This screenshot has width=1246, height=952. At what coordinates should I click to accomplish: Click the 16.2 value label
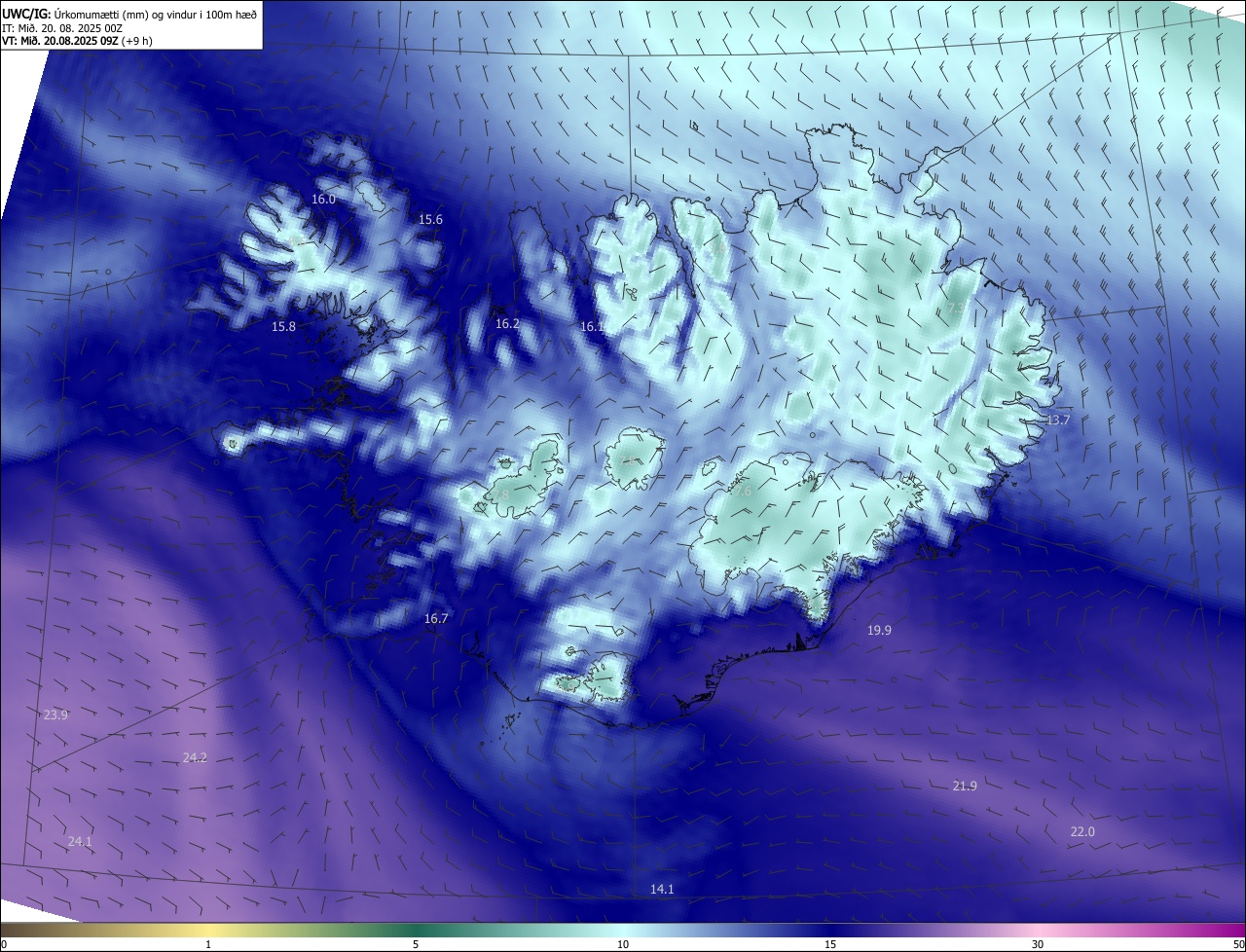pos(507,324)
